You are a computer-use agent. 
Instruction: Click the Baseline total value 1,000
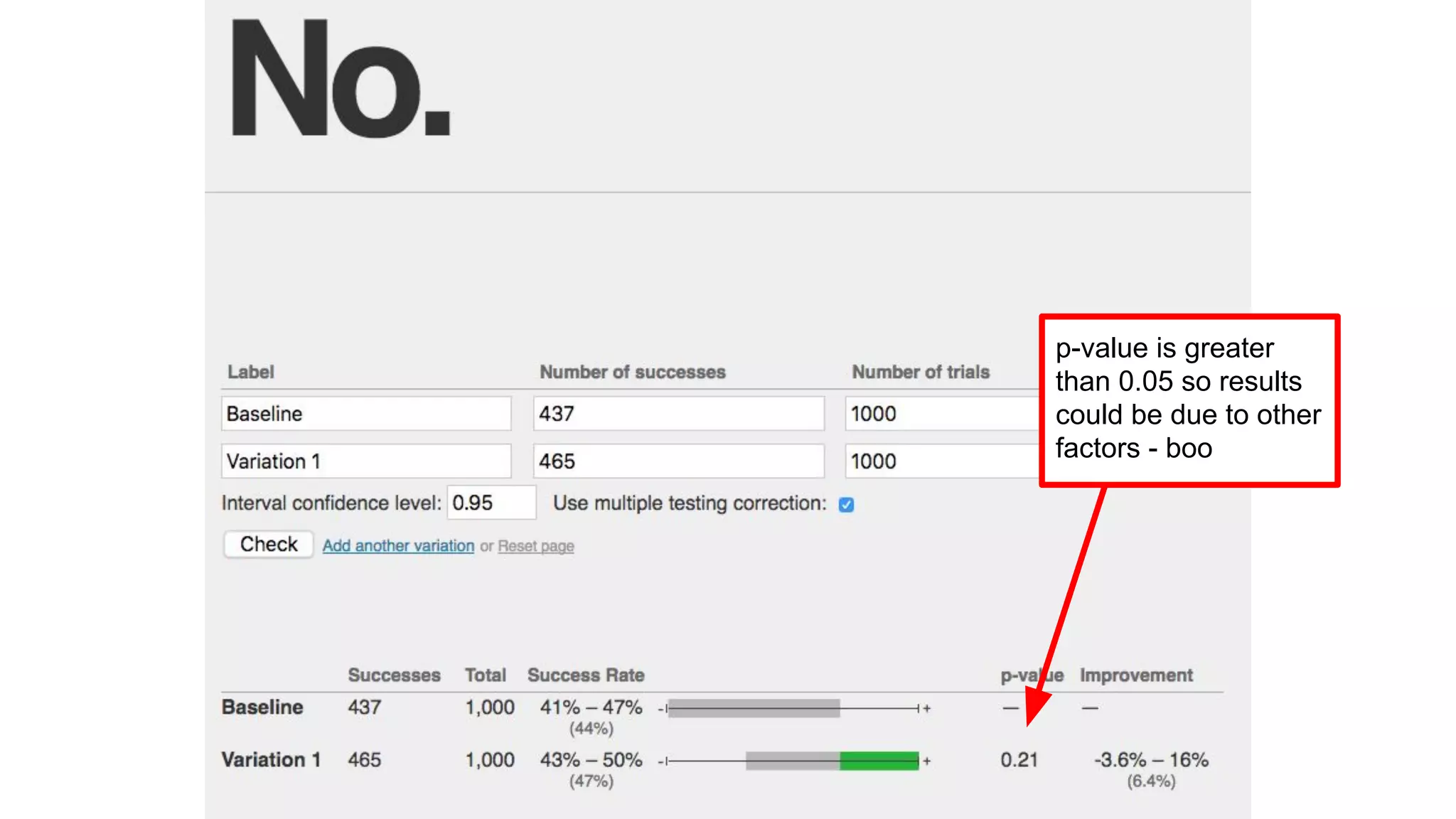coord(490,707)
